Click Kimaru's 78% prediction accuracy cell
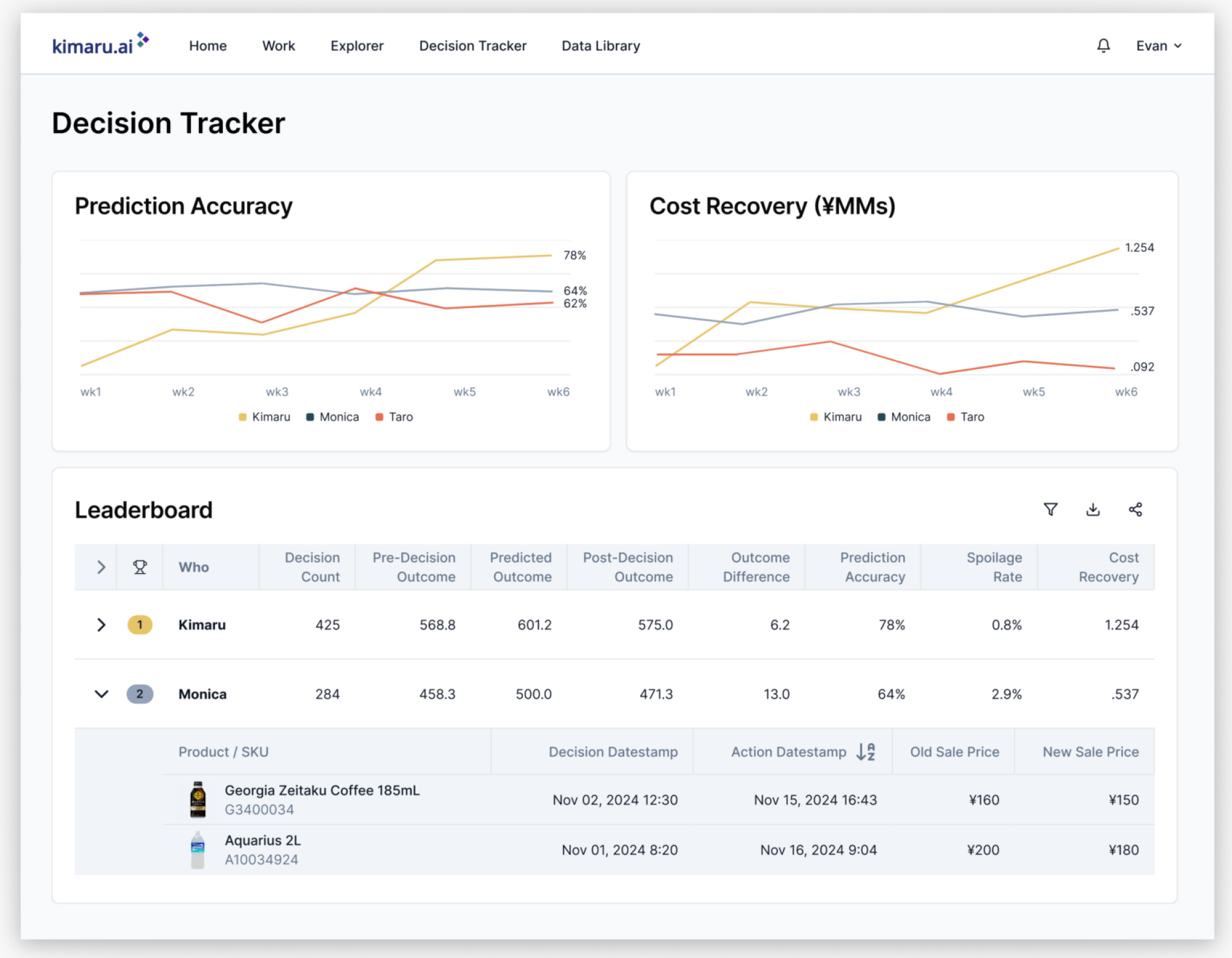The height and width of the screenshot is (958, 1232). (891, 625)
